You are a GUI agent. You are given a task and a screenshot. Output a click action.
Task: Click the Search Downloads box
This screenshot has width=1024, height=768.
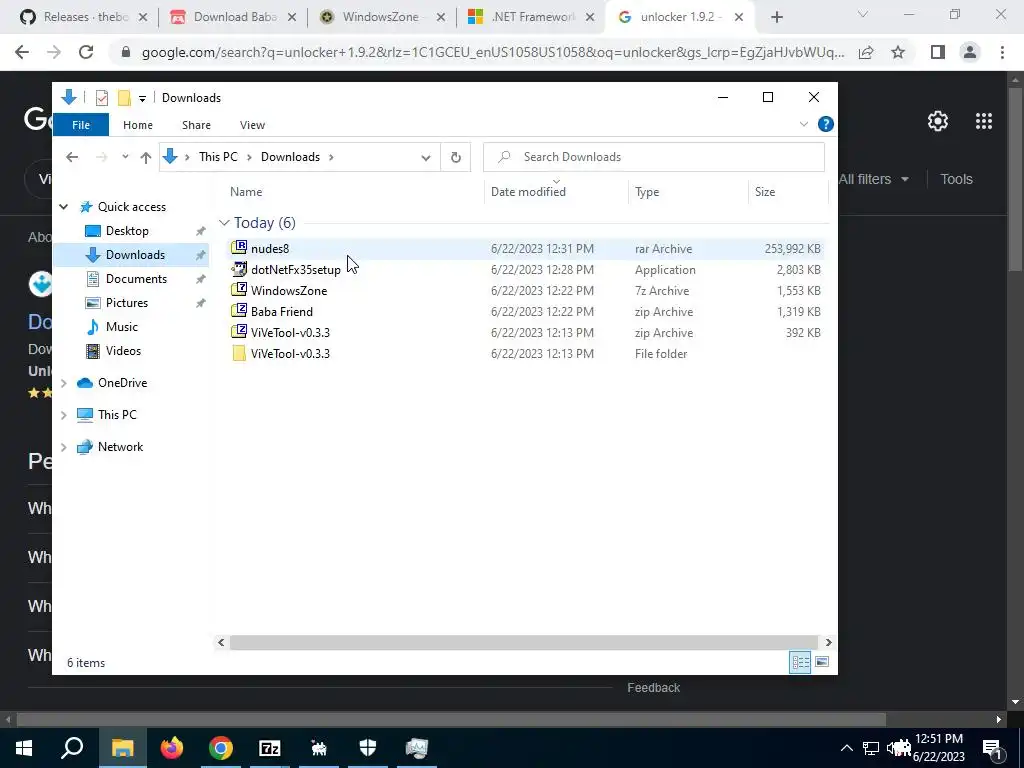(x=654, y=157)
